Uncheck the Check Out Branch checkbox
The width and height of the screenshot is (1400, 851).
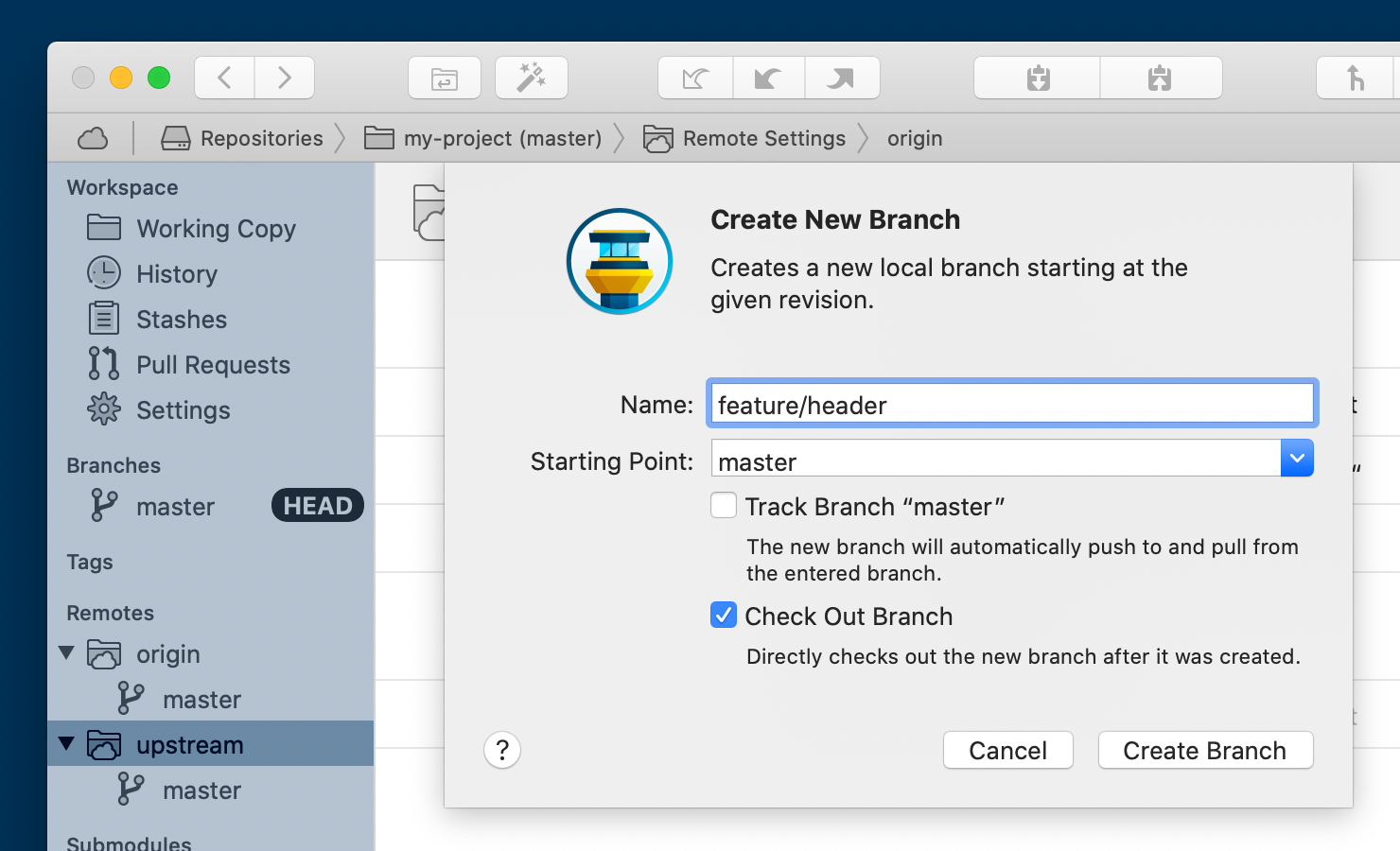coord(724,616)
